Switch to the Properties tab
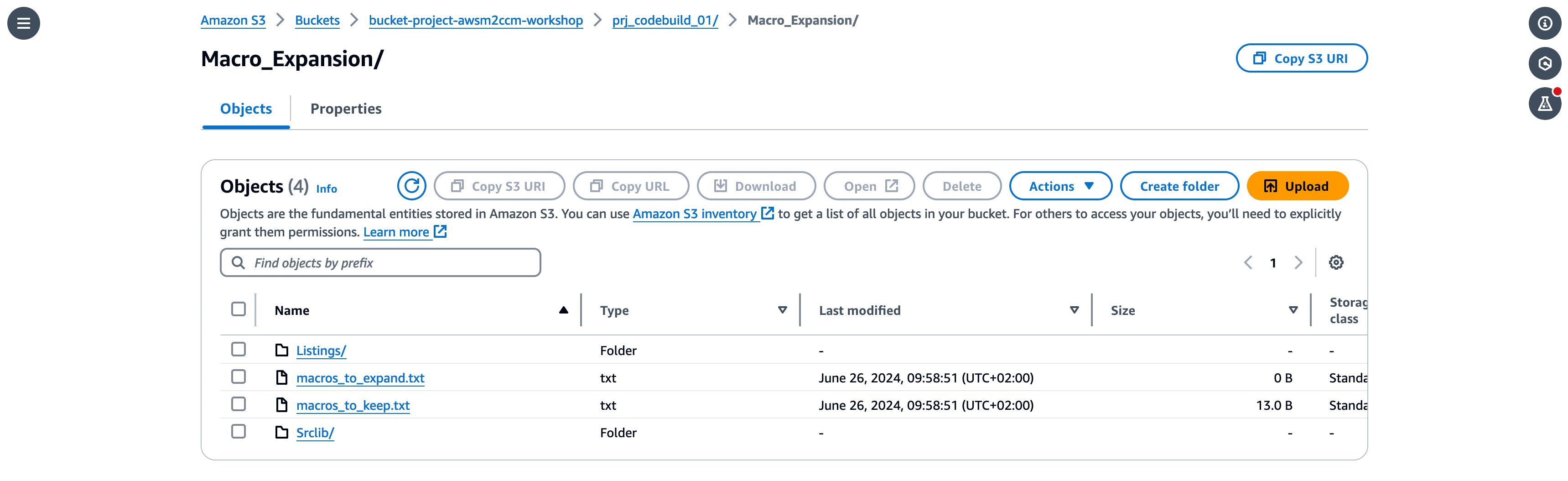Viewport: 1568px width, 481px height. click(x=346, y=108)
